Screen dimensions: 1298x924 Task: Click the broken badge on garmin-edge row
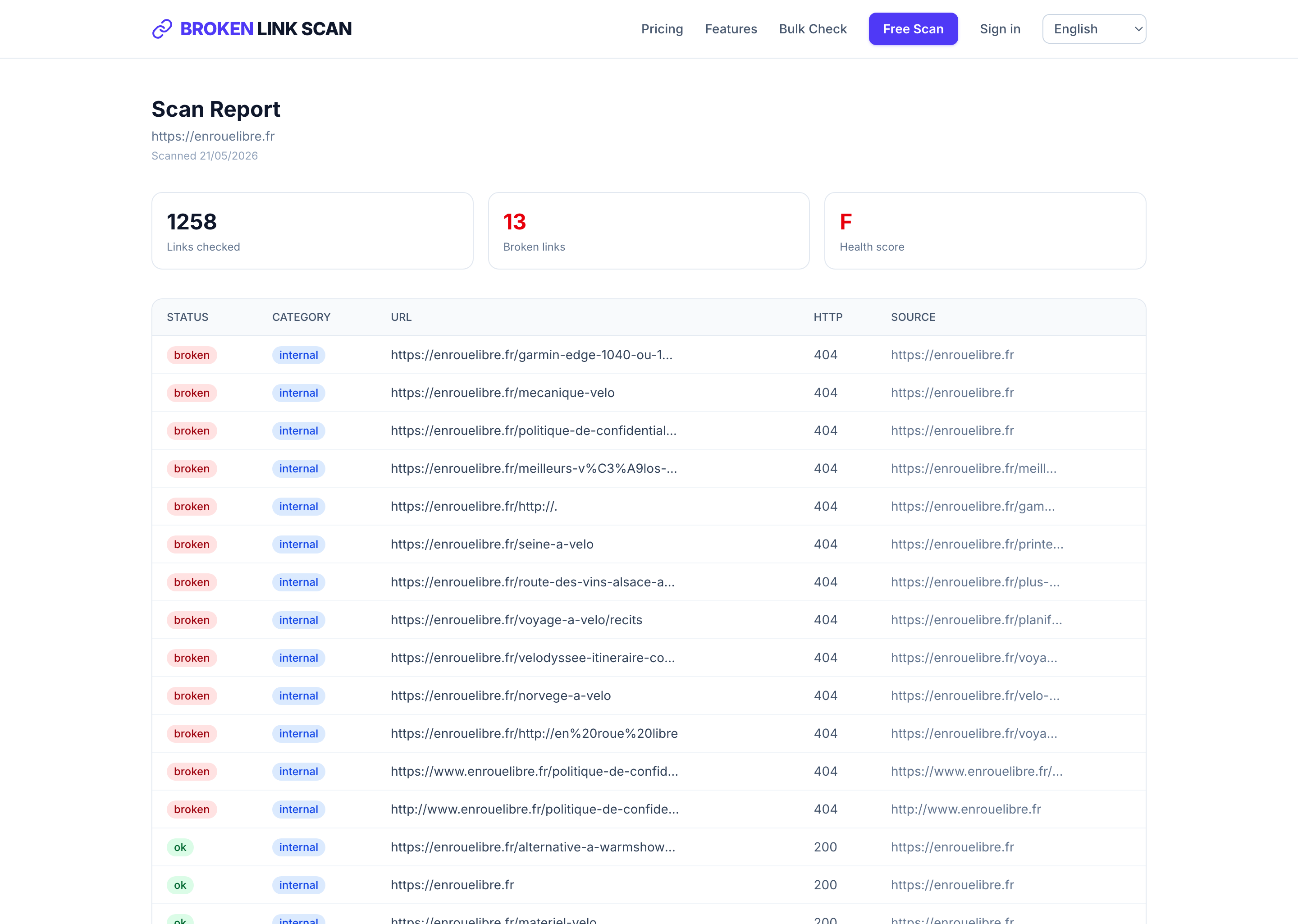192,355
